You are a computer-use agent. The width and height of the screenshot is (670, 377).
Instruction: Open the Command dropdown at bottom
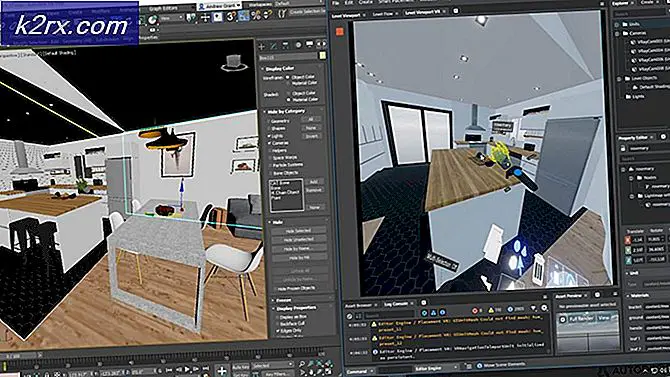(360, 371)
